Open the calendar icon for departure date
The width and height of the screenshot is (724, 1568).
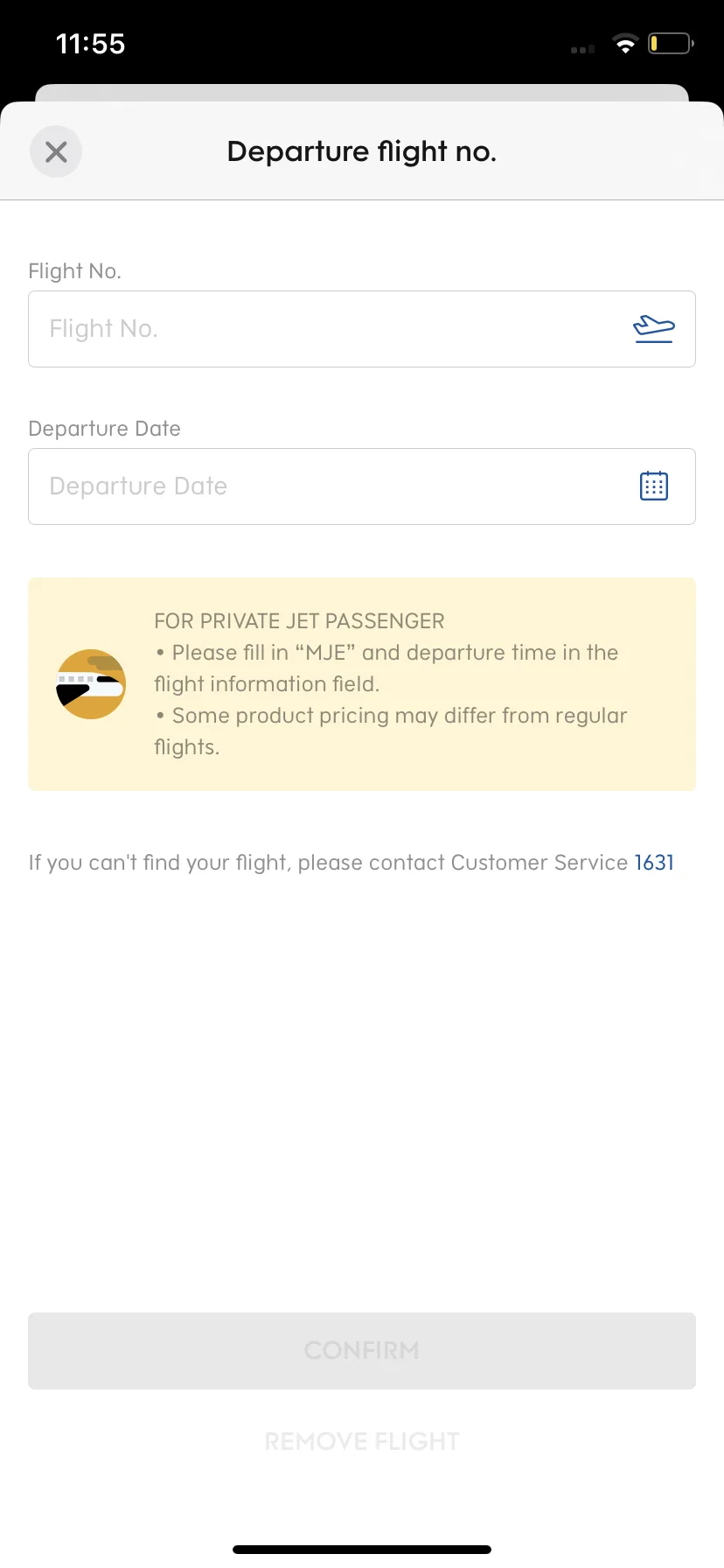[x=654, y=486]
